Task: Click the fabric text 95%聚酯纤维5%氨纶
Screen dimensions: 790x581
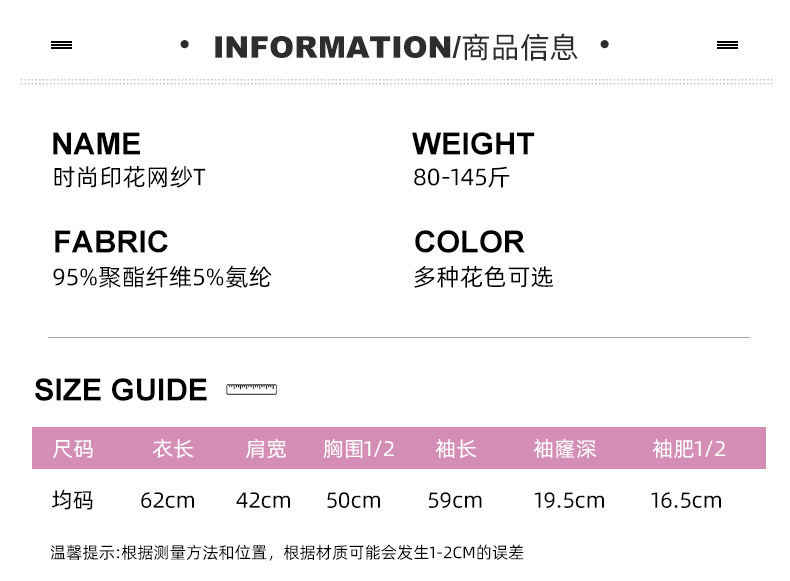Action: click(161, 277)
